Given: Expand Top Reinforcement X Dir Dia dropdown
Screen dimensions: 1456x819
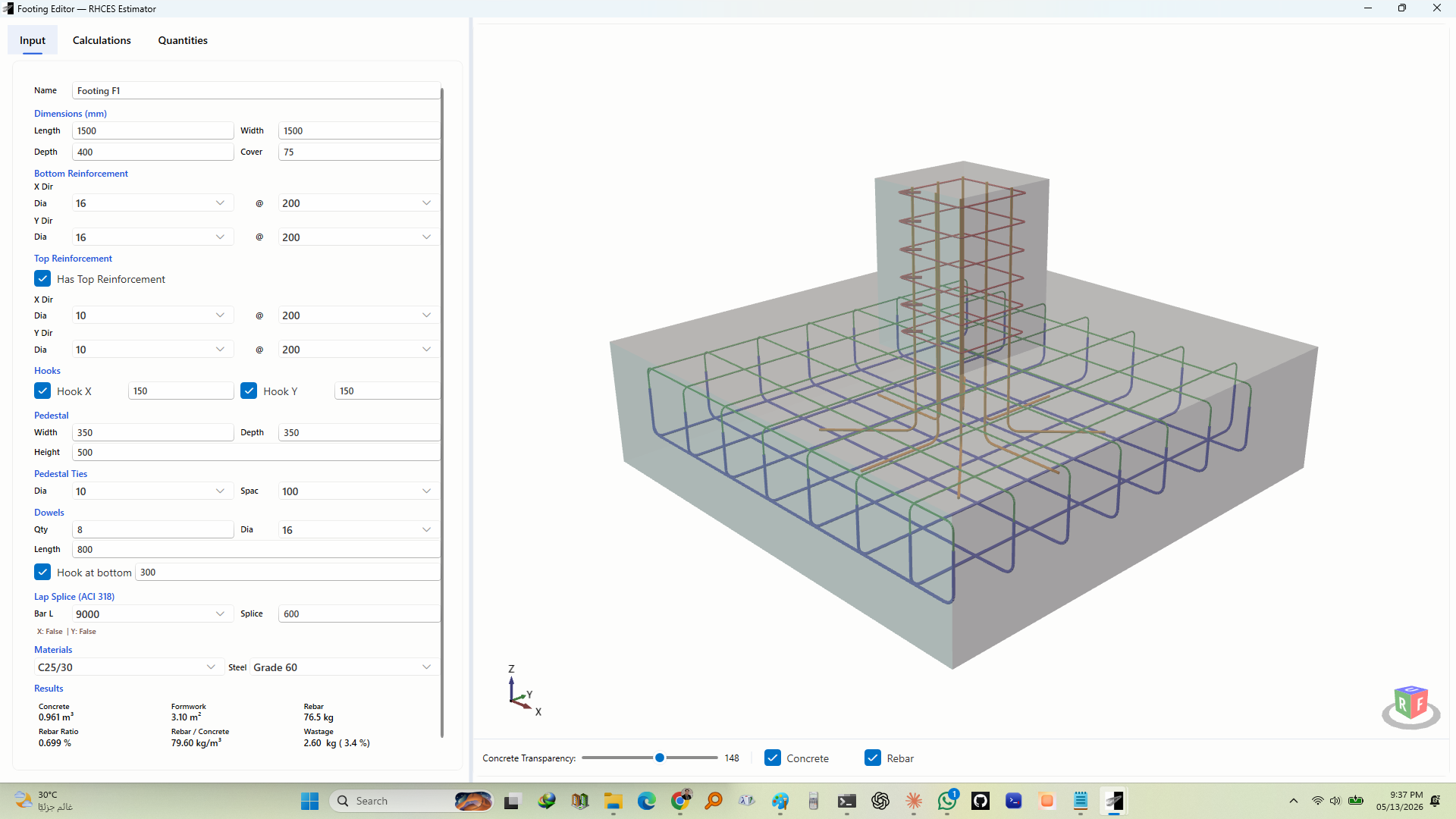Looking at the screenshot, I should pos(152,315).
